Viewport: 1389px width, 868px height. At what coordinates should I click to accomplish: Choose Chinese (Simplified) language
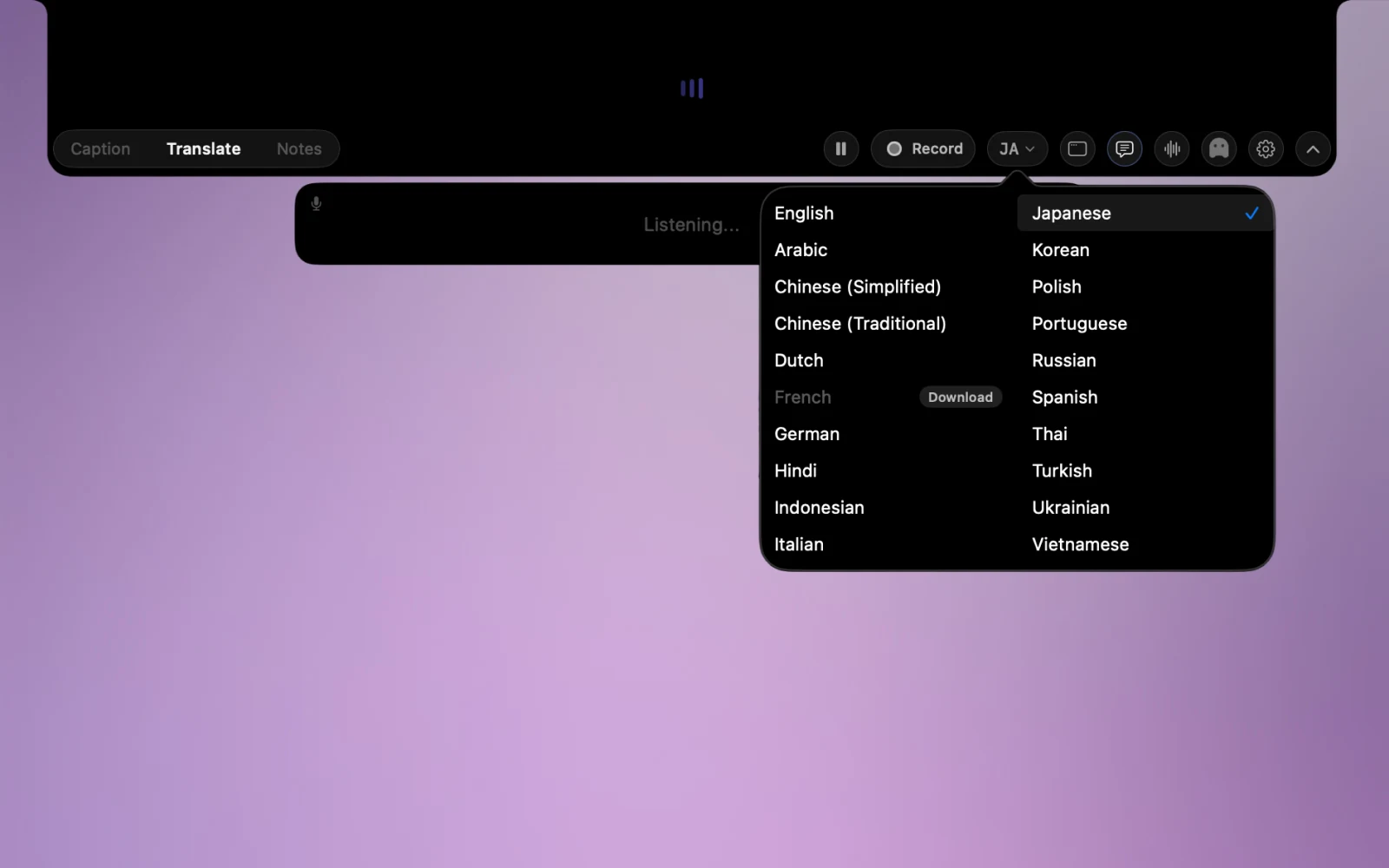[888, 286]
